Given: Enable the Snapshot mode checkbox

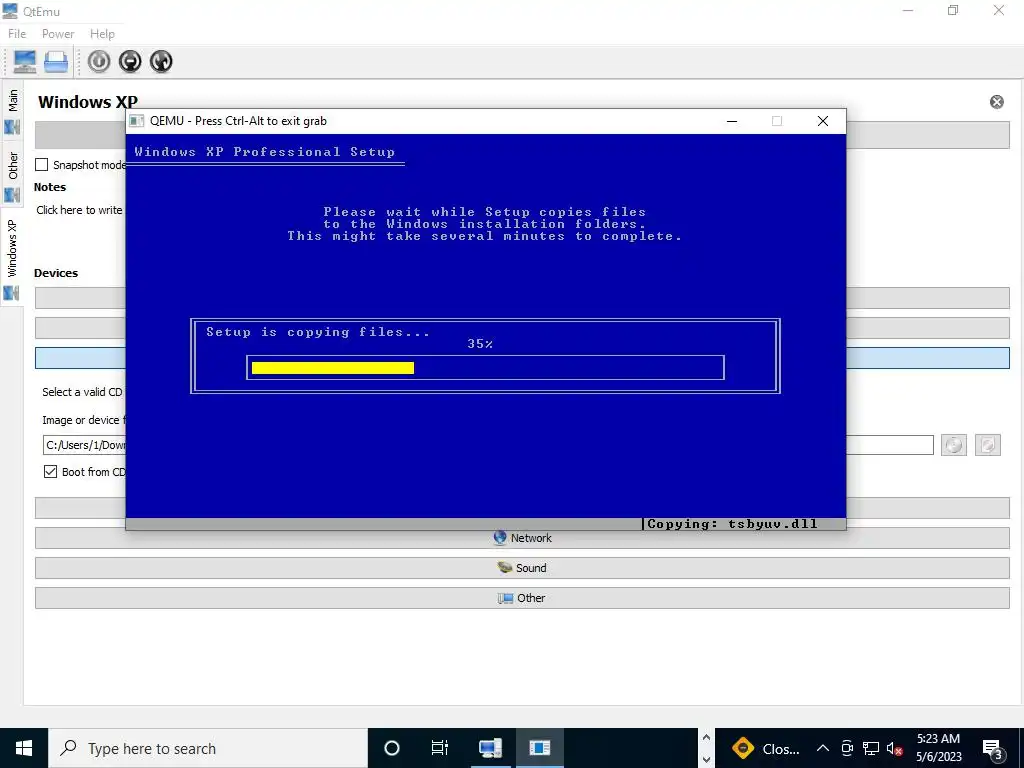Looking at the screenshot, I should 42,165.
